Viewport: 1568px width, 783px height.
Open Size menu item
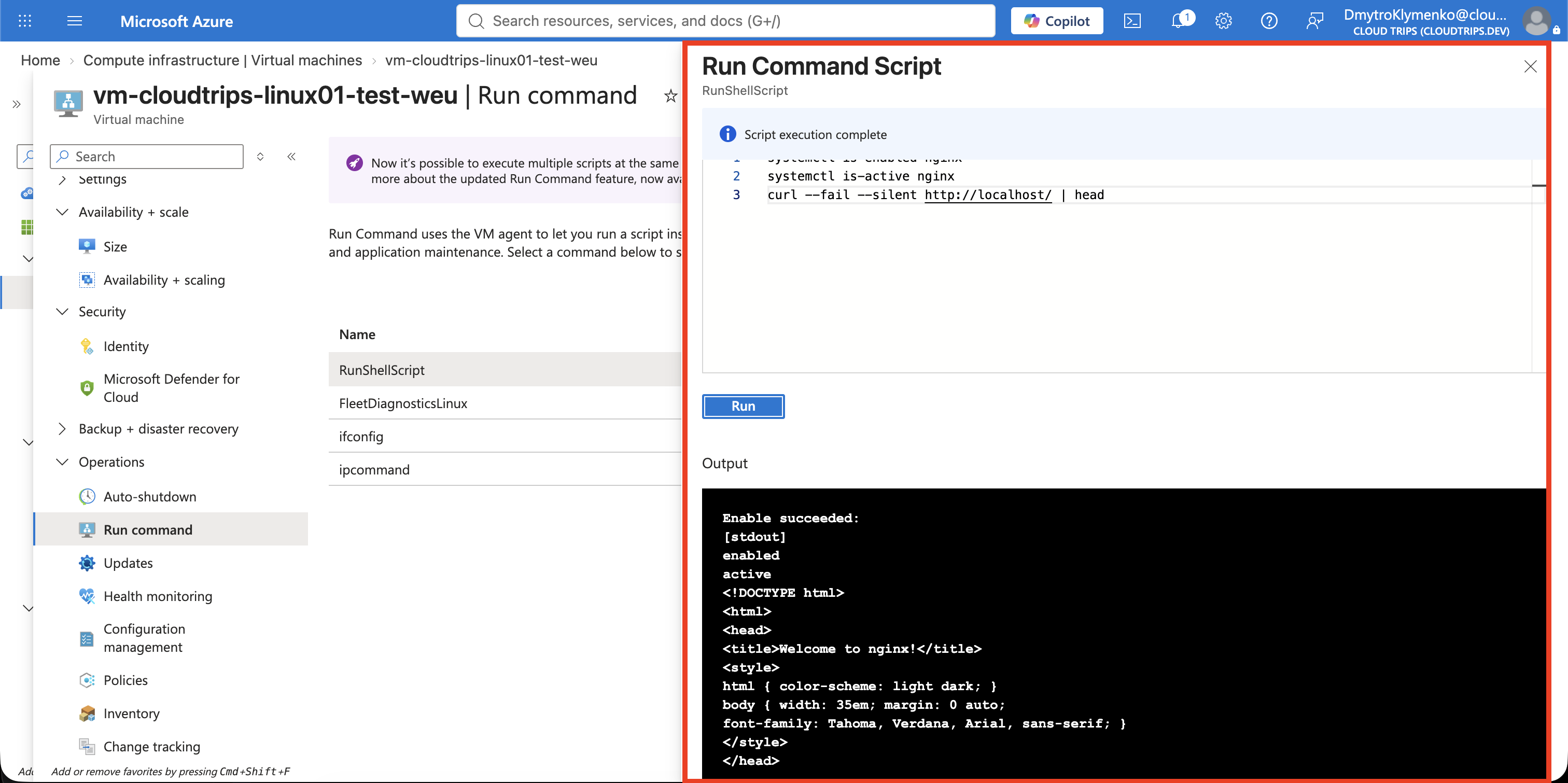[115, 247]
